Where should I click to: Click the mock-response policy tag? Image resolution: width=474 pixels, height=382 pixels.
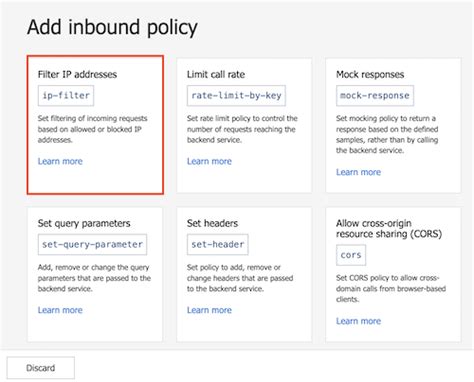point(375,96)
